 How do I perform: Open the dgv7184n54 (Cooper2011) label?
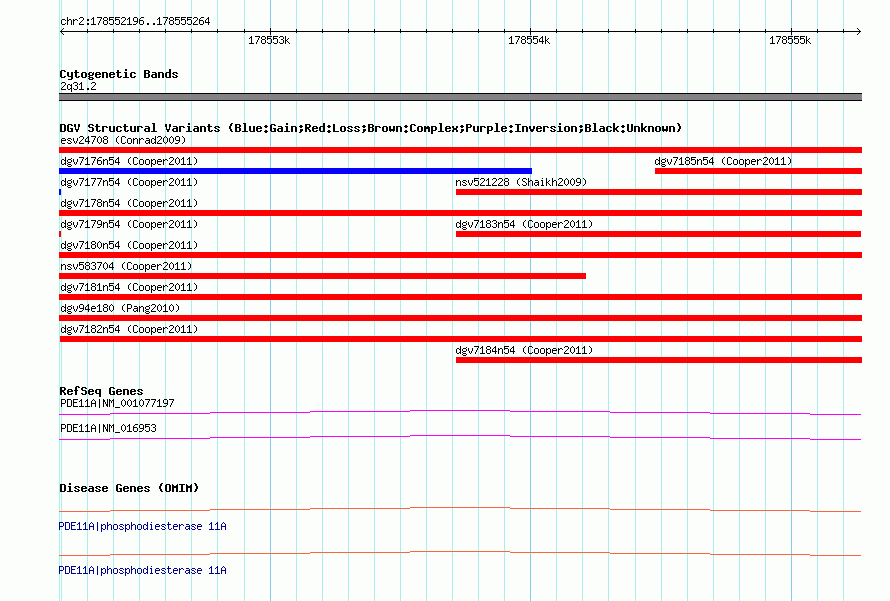coord(524,350)
